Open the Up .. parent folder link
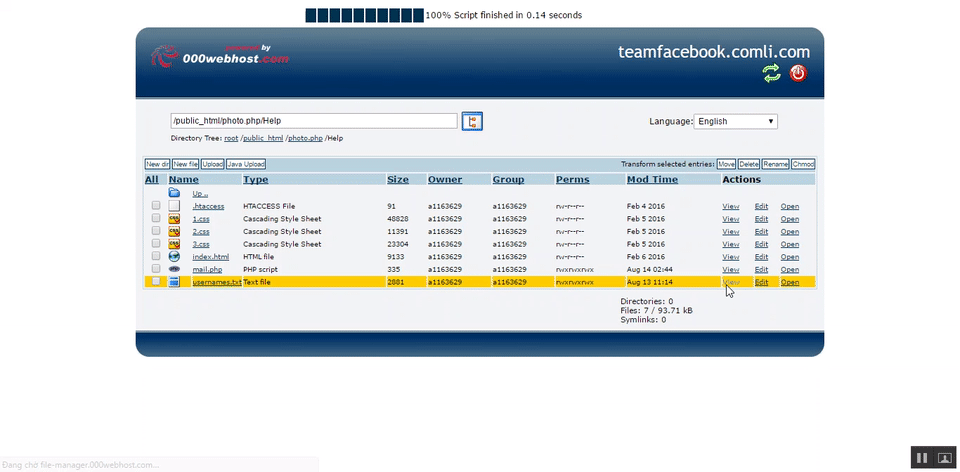Image resolution: width=960 pixels, height=472 pixels. click(x=200, y=194)
